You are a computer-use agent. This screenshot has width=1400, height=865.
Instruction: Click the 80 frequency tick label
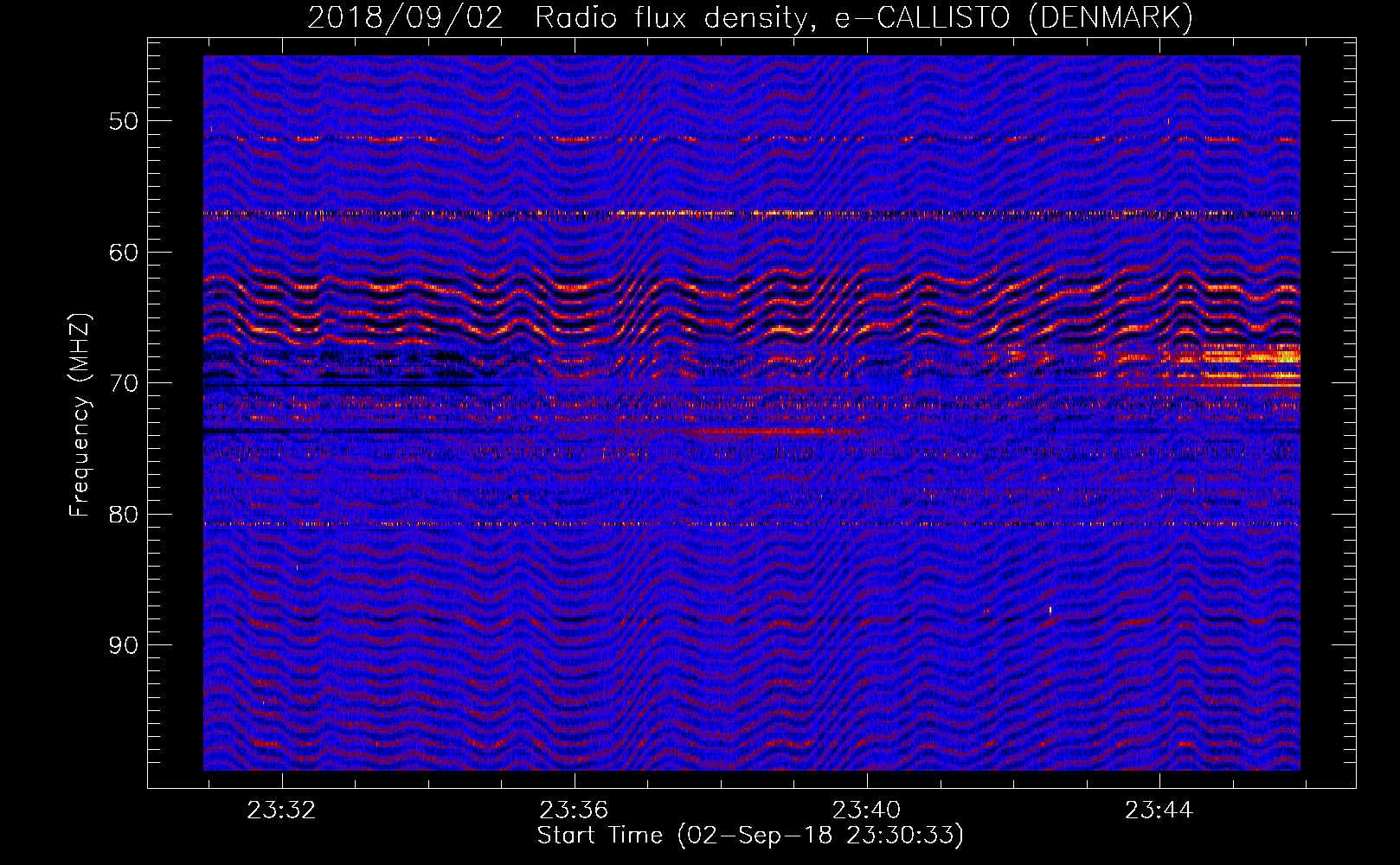(x=124, y=515)
